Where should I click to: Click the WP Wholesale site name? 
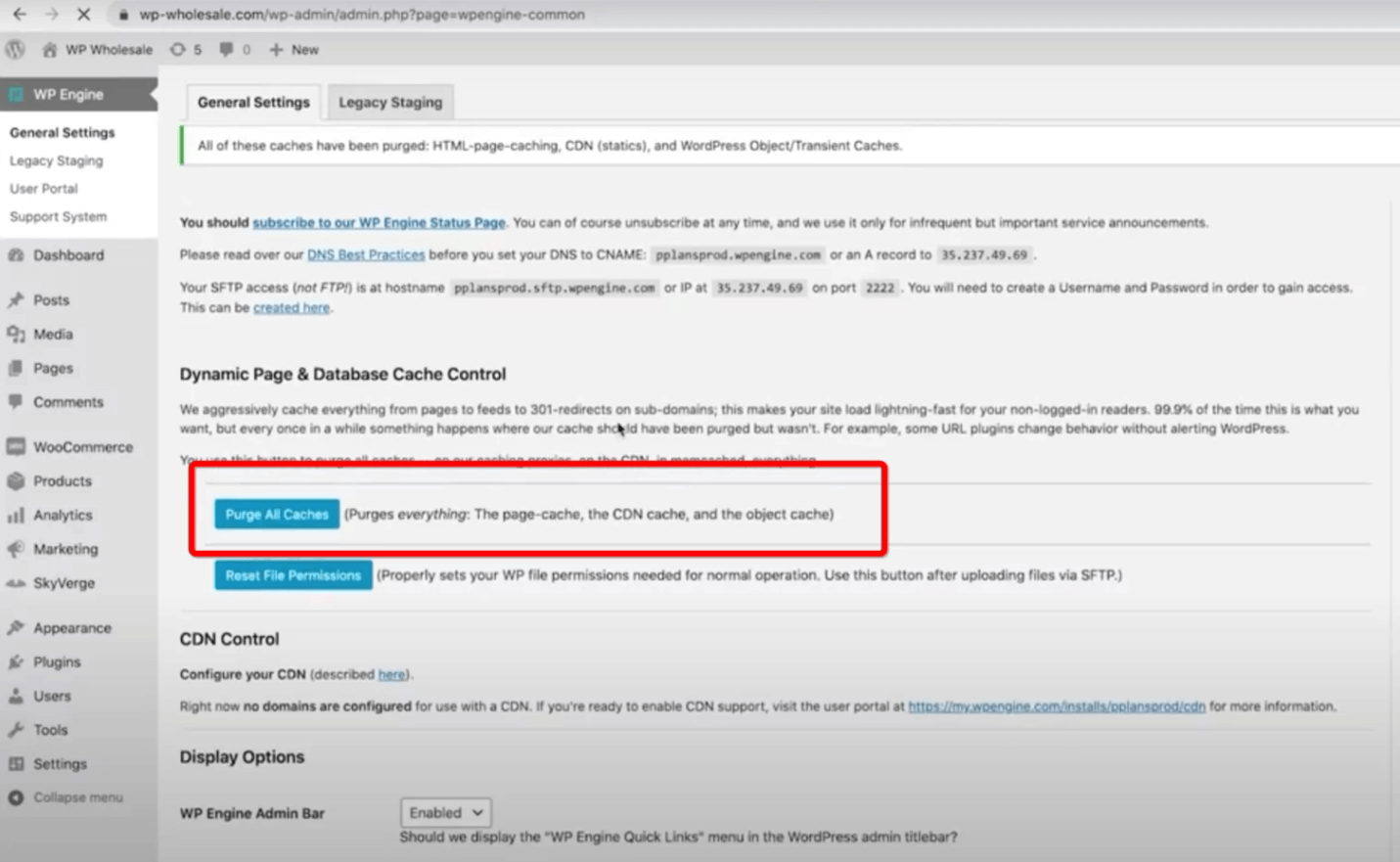click(x=109, y=49)
